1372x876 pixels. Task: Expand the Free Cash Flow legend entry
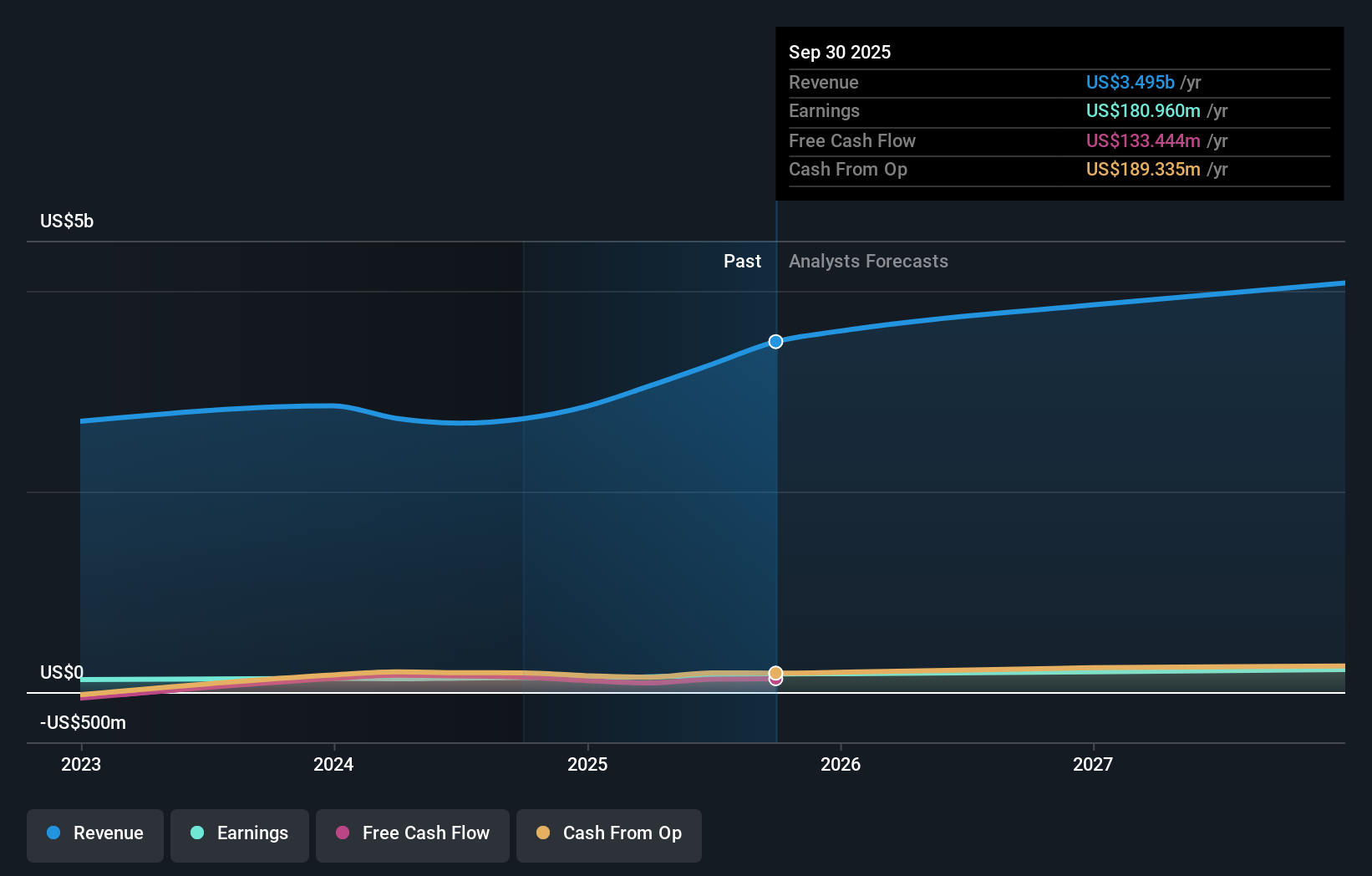pos(412,833)
